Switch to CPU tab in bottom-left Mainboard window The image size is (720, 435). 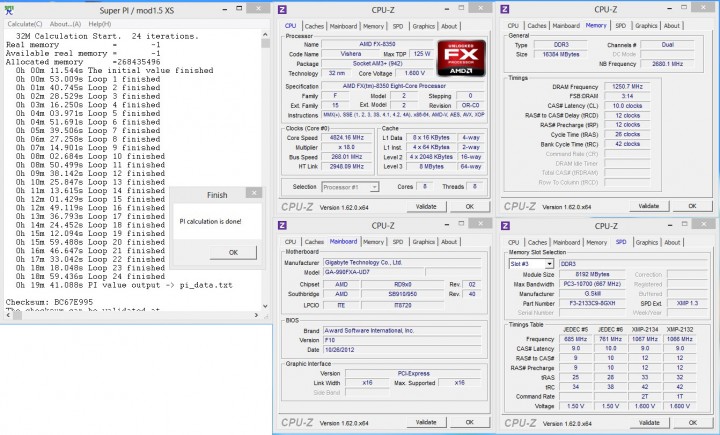[x=290, y=242]
